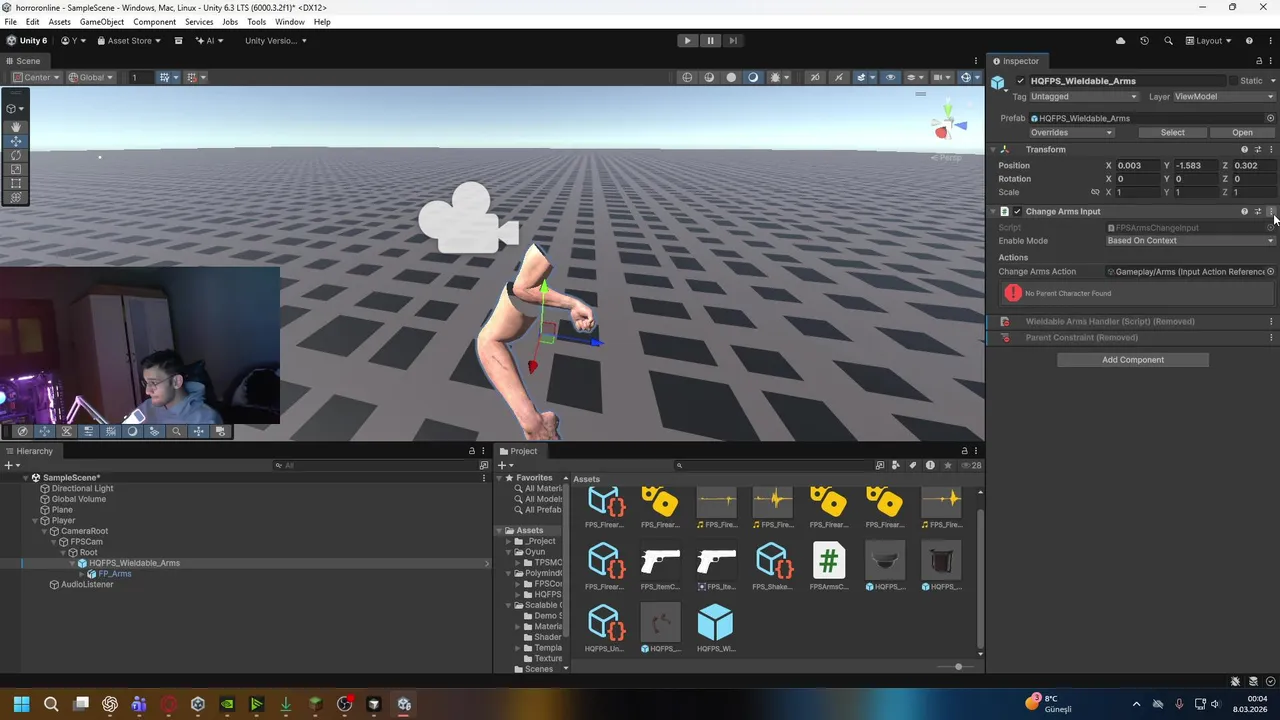Open the GameObject menu
Image resolution: width=1280 pixels, height=720 pixels.
pos(102,22)
